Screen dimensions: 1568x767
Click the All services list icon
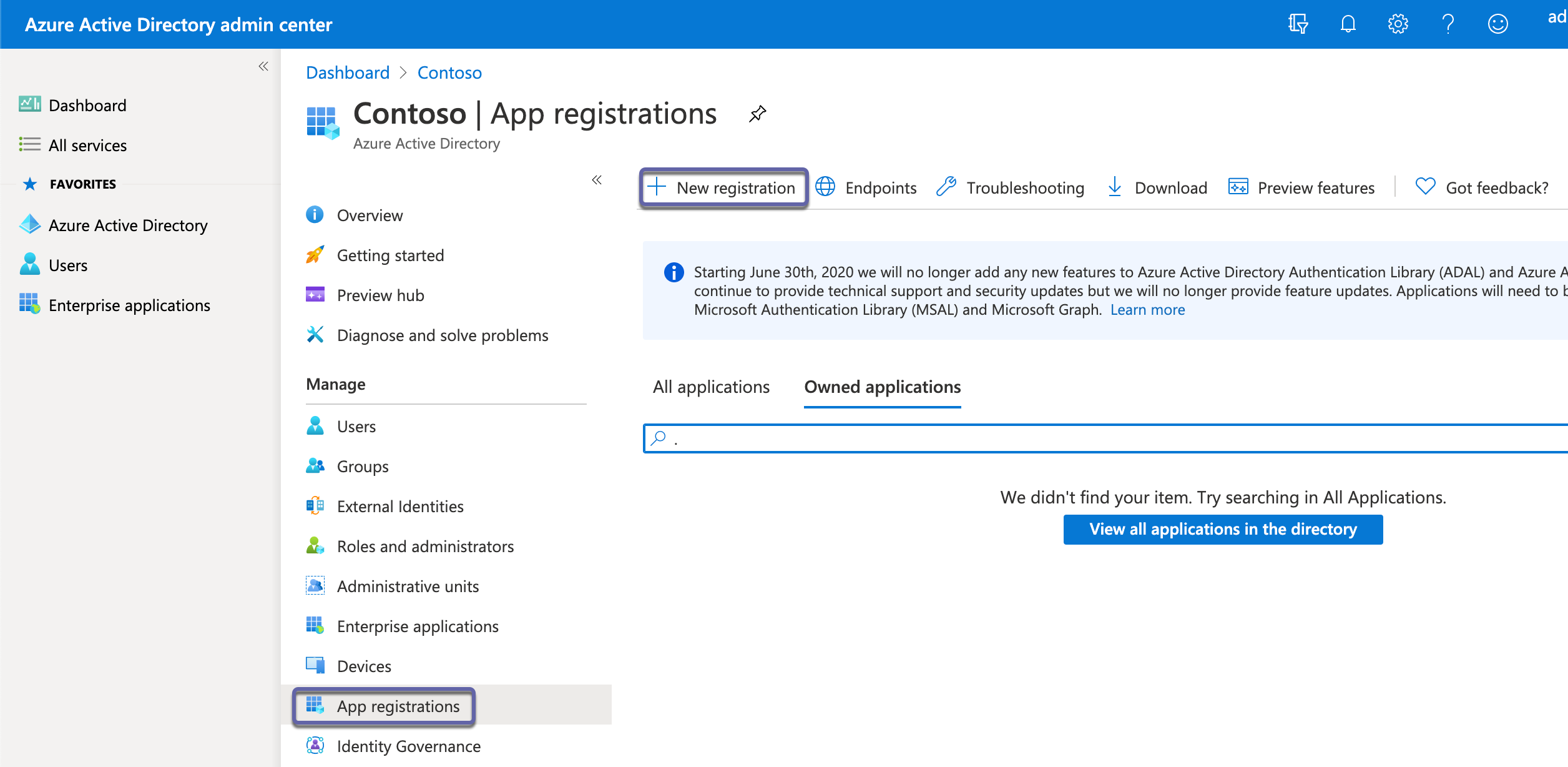29,144
